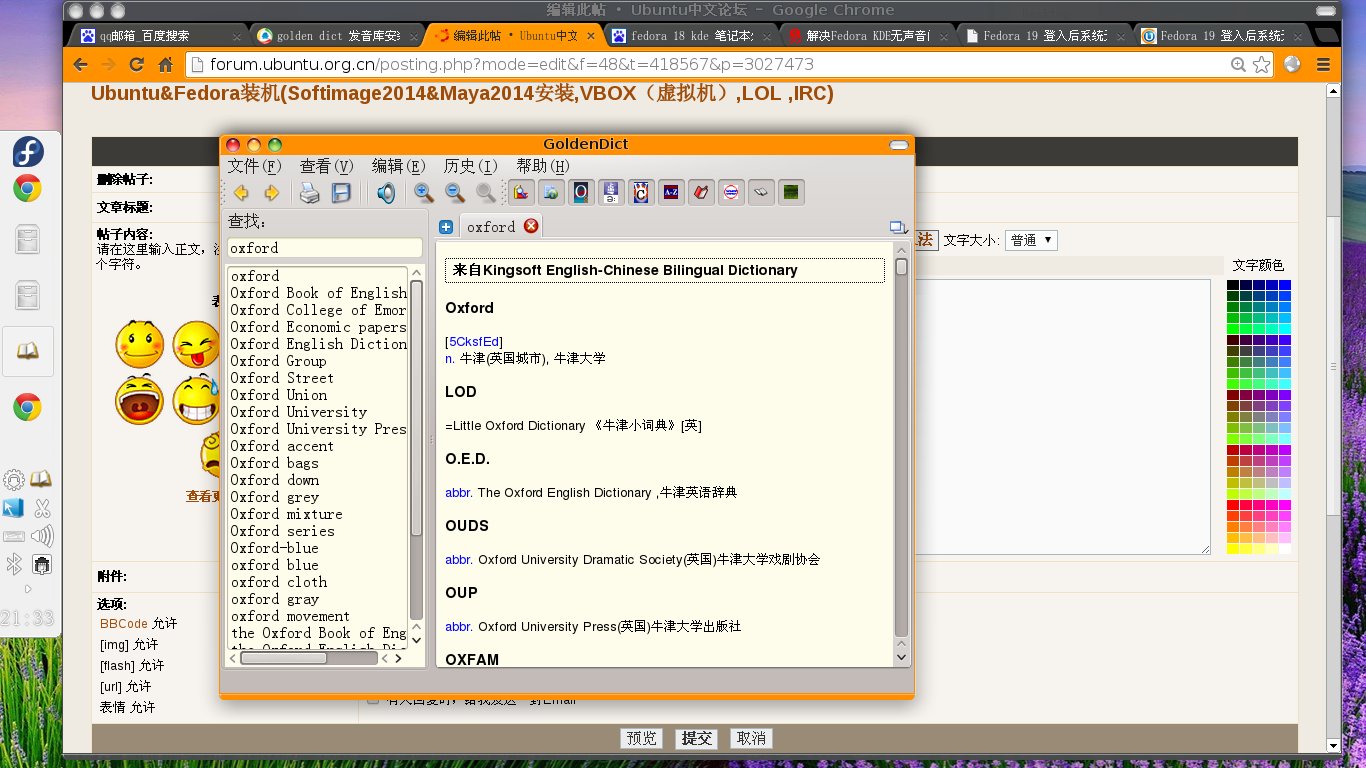The height and width of the screenshot is (768, 1366).
Task: Go back in GoldenDict history
Action: click(241, 193)
